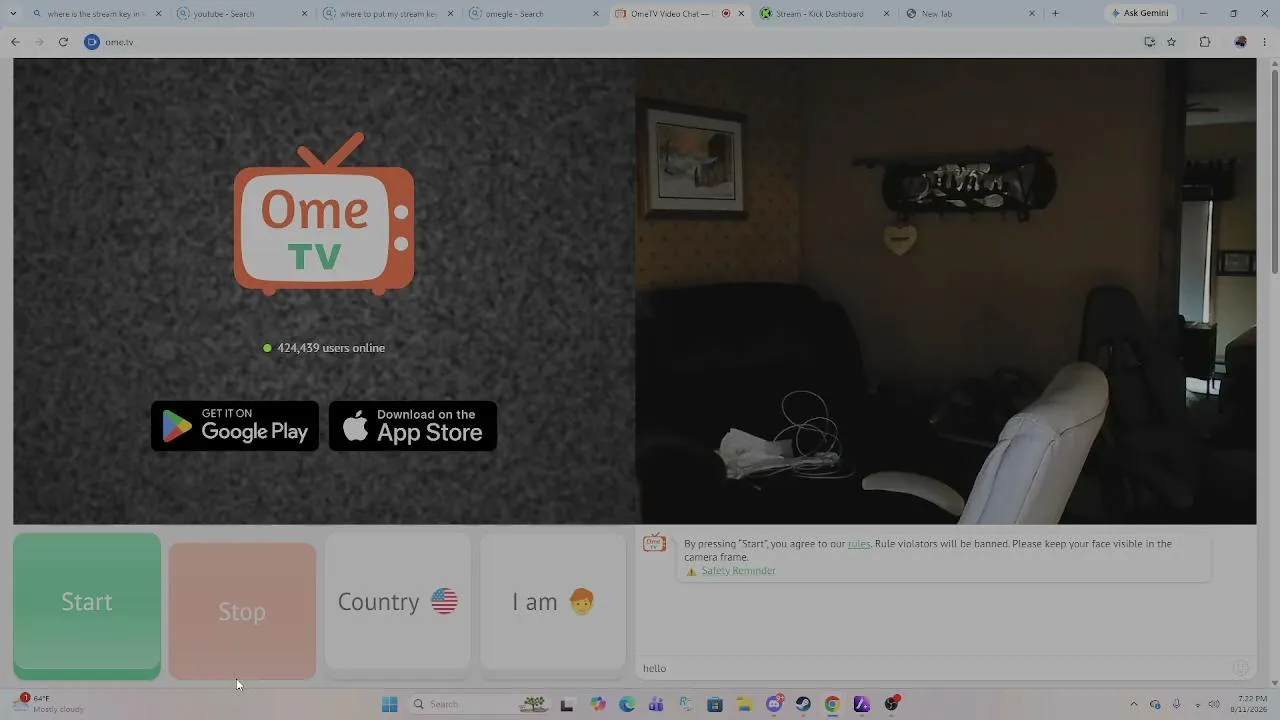Open the "I am" gender selector

[x=553, y=601]
